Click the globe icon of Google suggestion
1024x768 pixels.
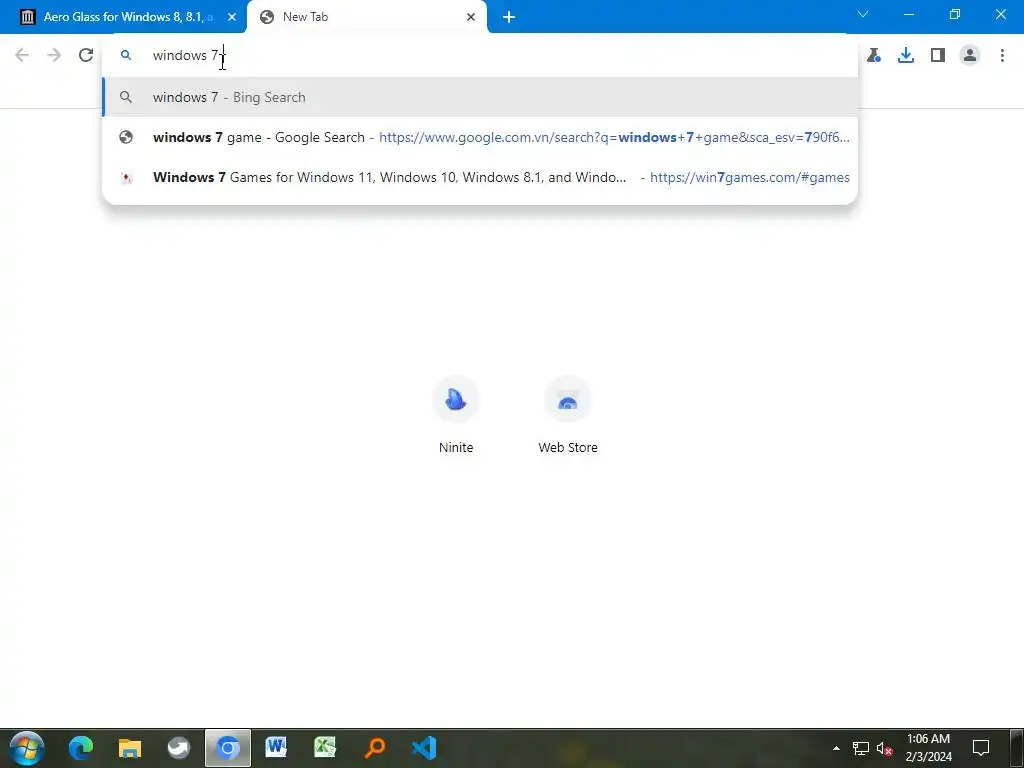[126, 137]
